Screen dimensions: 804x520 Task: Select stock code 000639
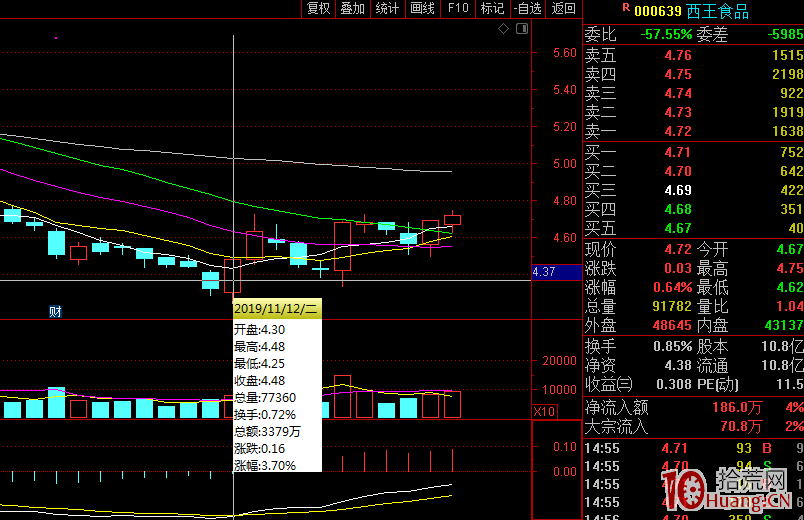point(658,11)
